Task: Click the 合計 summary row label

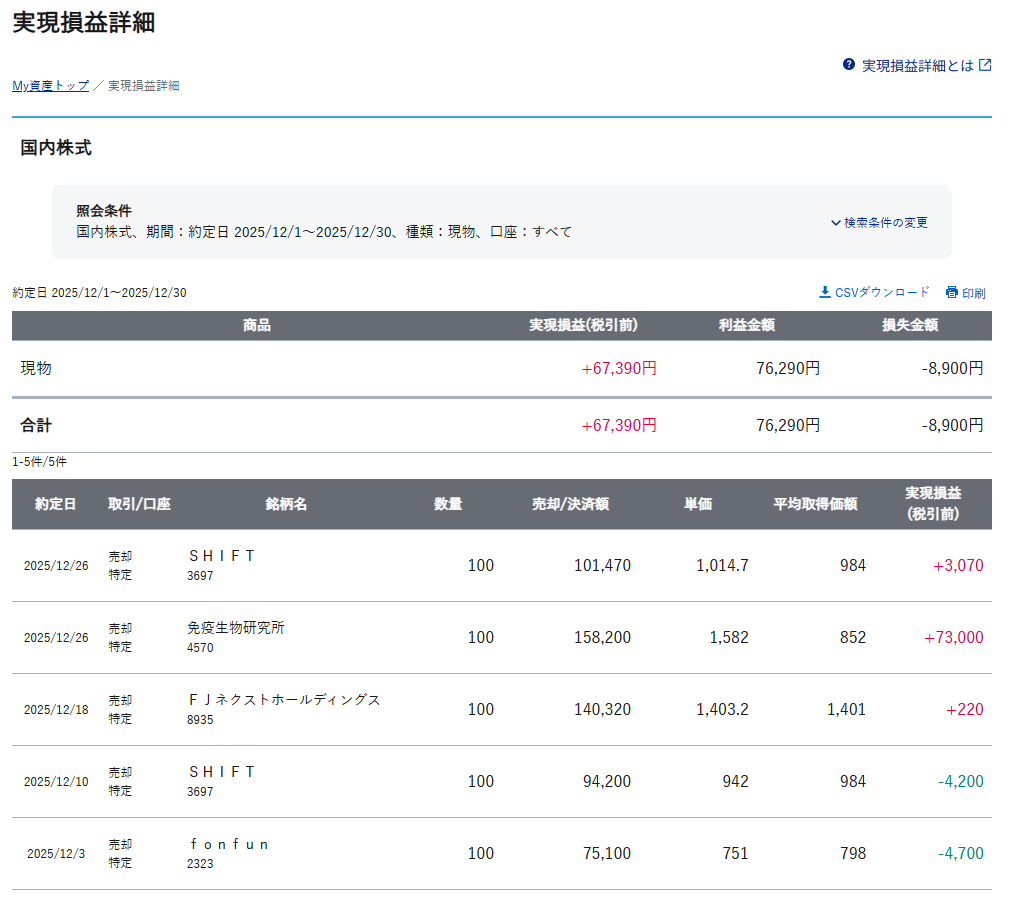Action: [36, 426]
